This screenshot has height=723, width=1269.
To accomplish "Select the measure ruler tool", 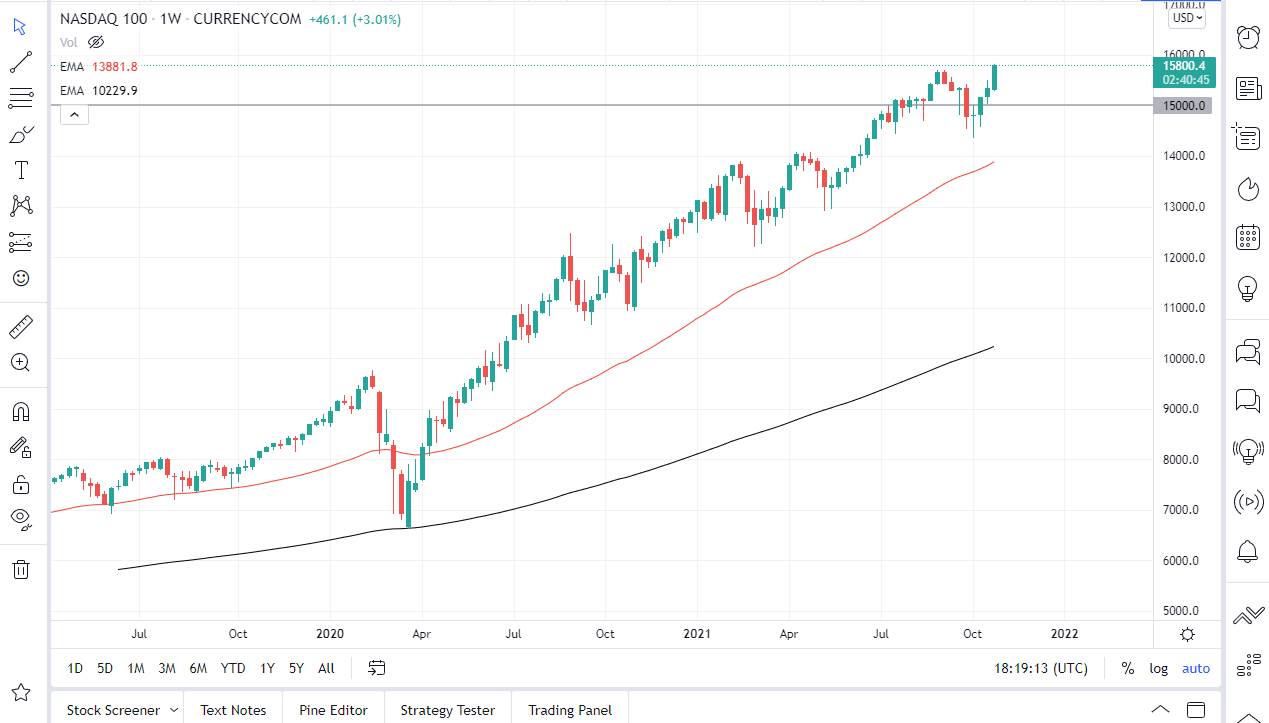I will click(20, 326).
